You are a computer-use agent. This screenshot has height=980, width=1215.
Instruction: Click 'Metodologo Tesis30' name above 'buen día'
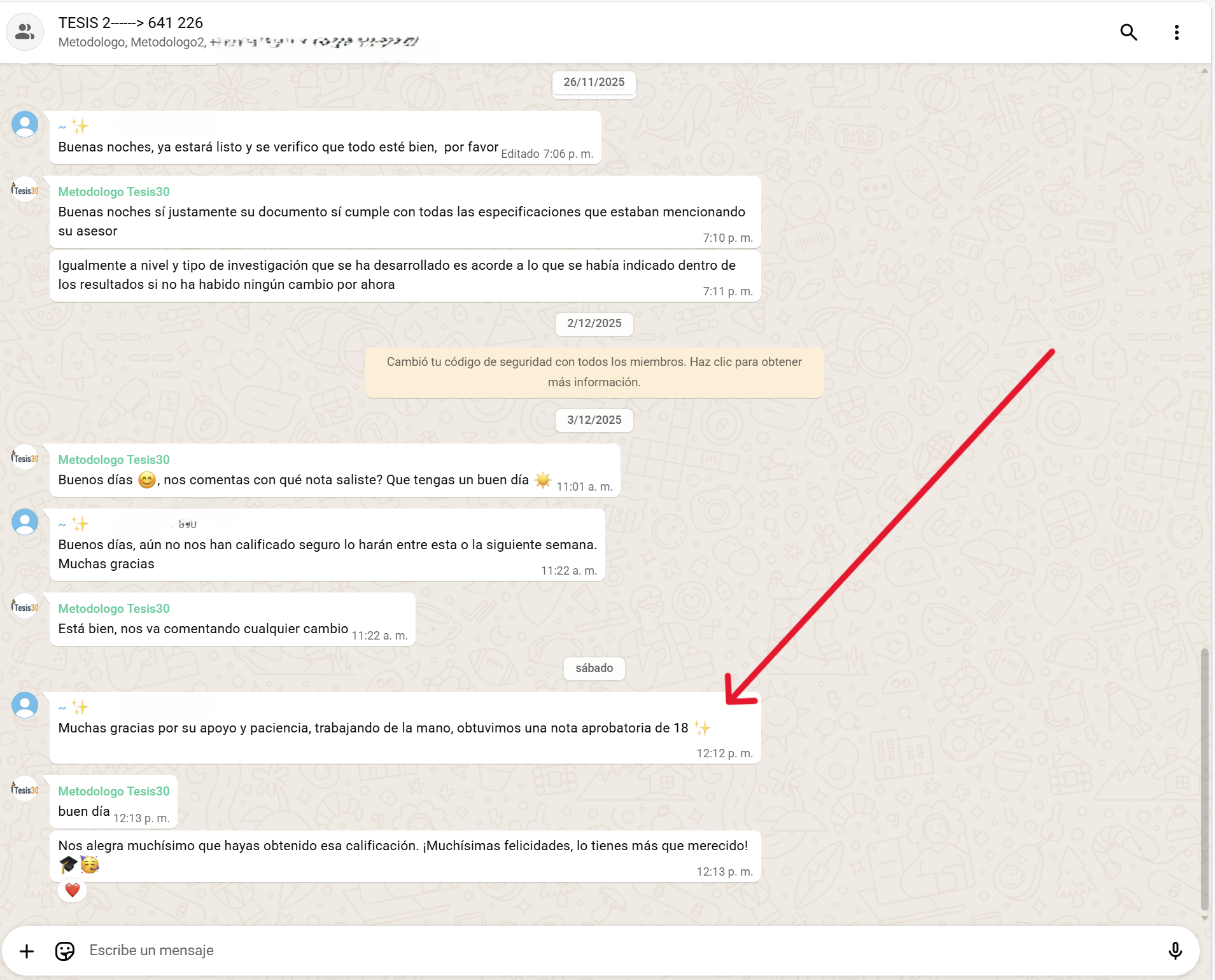(x=114, y=791)
